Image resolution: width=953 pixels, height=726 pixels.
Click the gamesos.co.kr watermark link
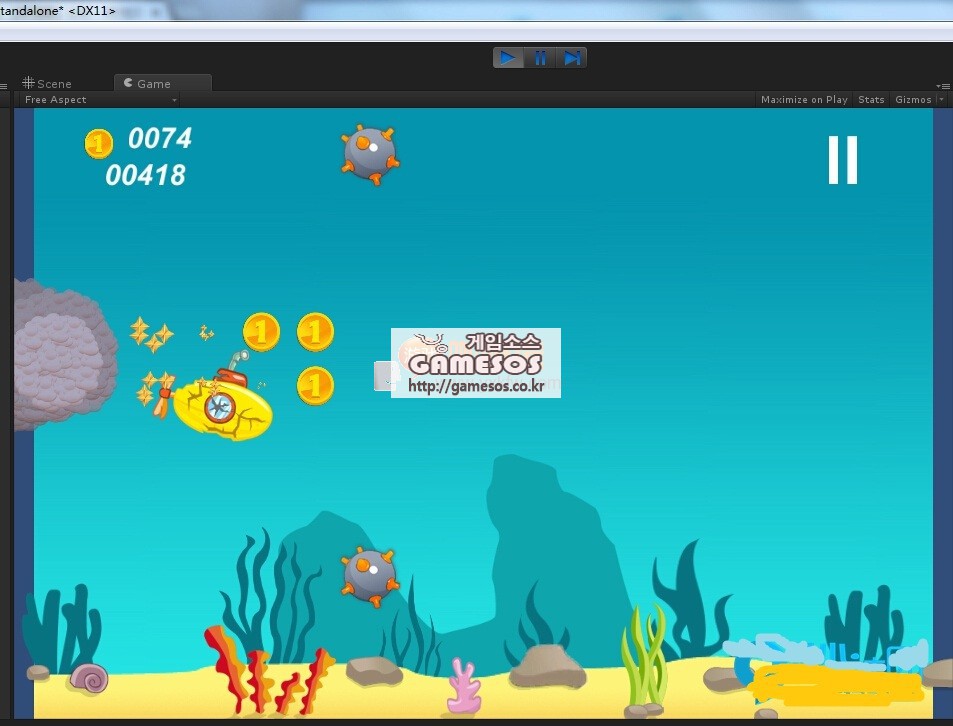click(476, 387)
